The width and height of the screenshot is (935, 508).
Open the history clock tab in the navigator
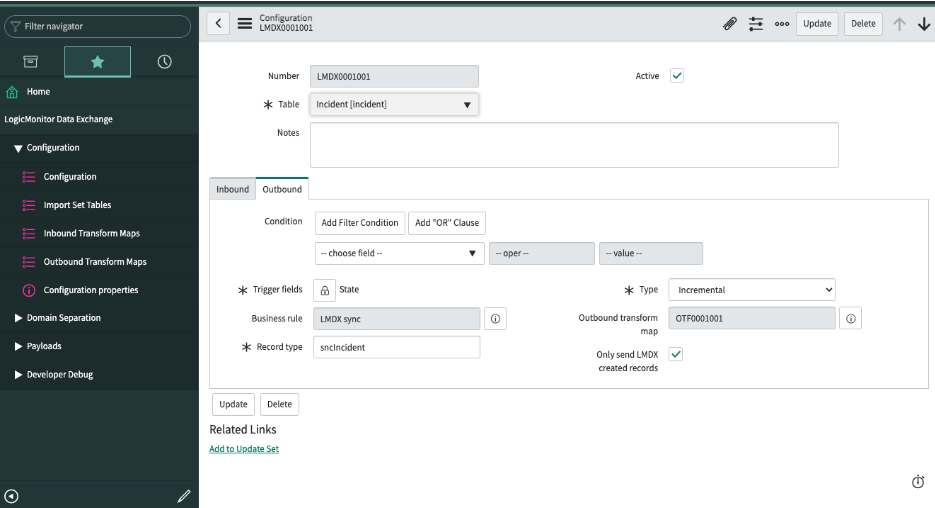(x=165, y=61)
